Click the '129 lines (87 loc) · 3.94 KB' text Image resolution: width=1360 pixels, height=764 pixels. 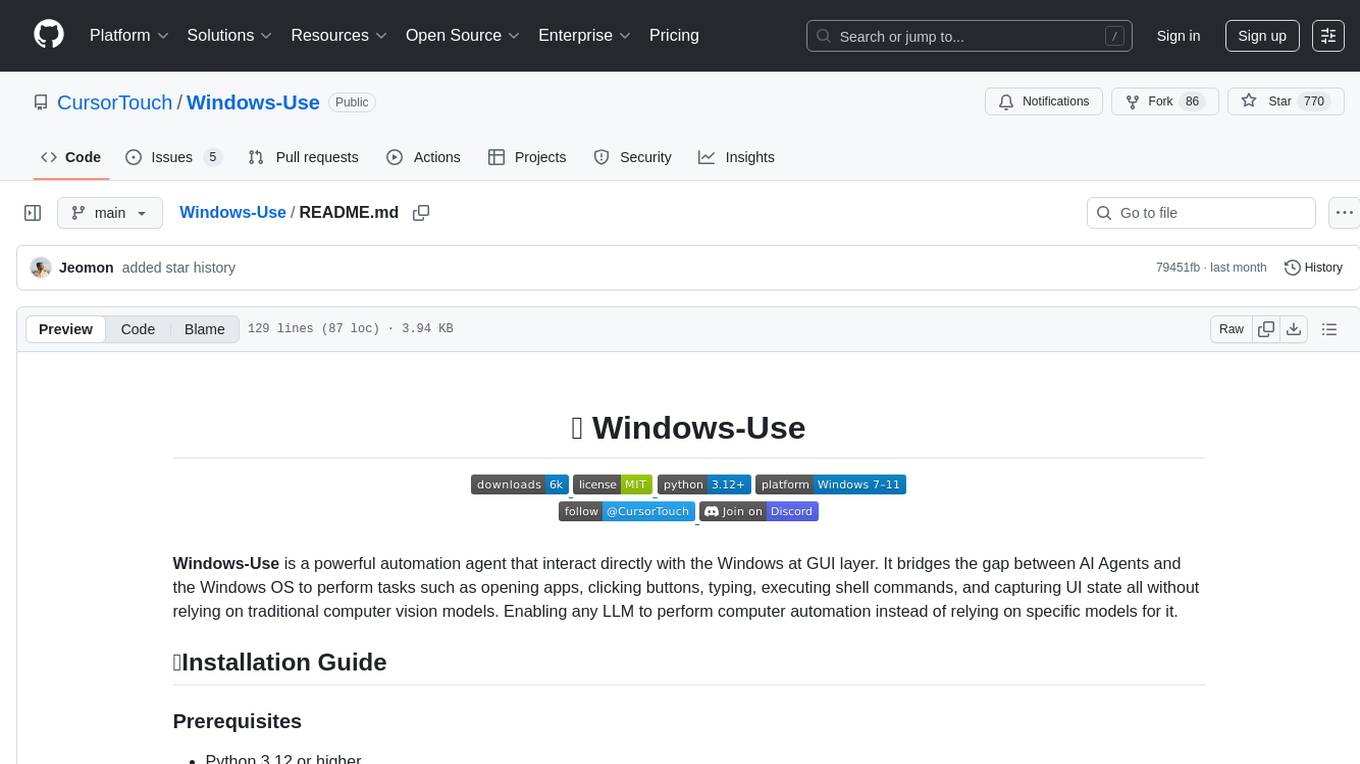tap(350, 328)
